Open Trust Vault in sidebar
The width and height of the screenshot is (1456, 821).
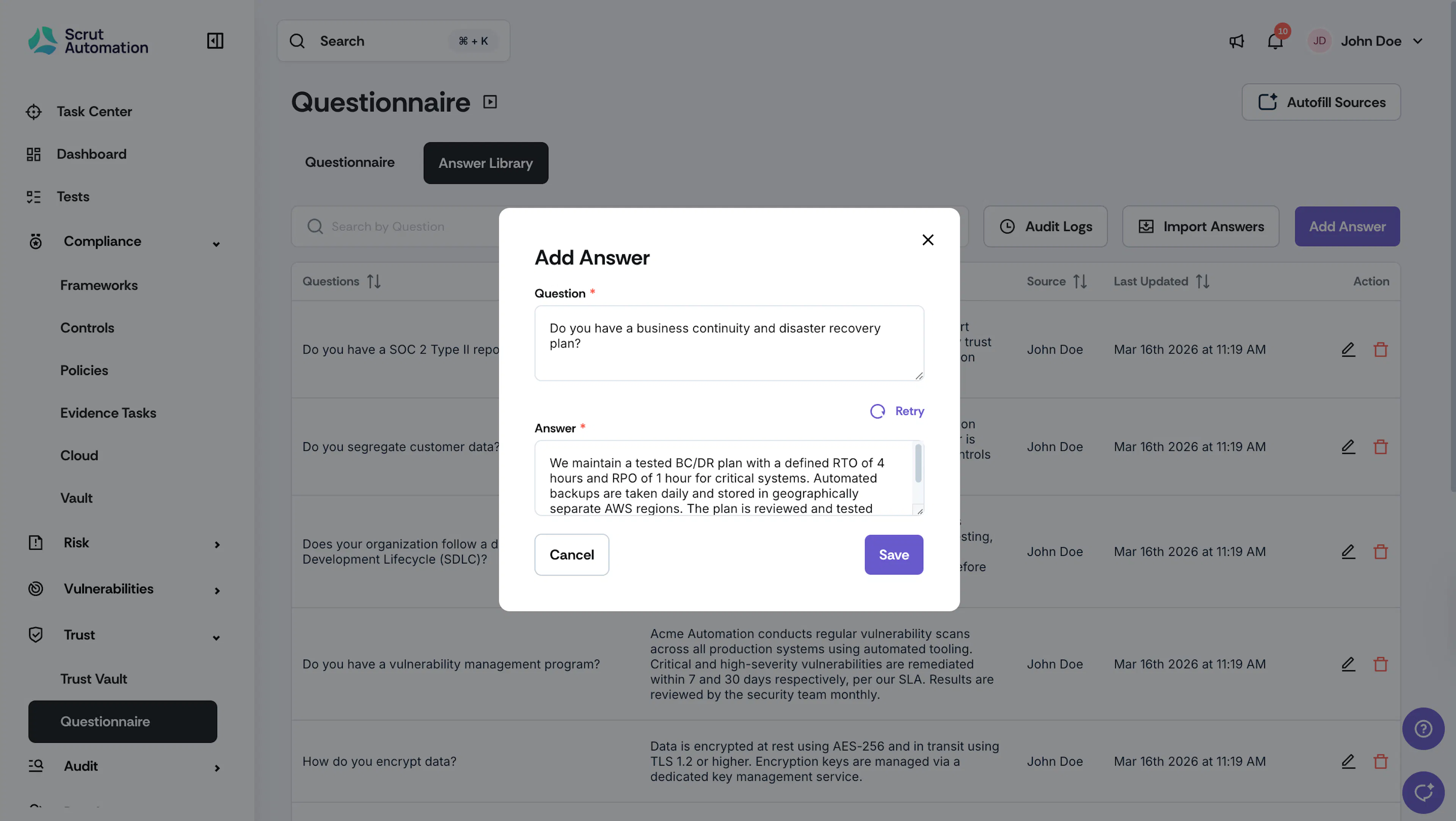click(x=94, y=678)
